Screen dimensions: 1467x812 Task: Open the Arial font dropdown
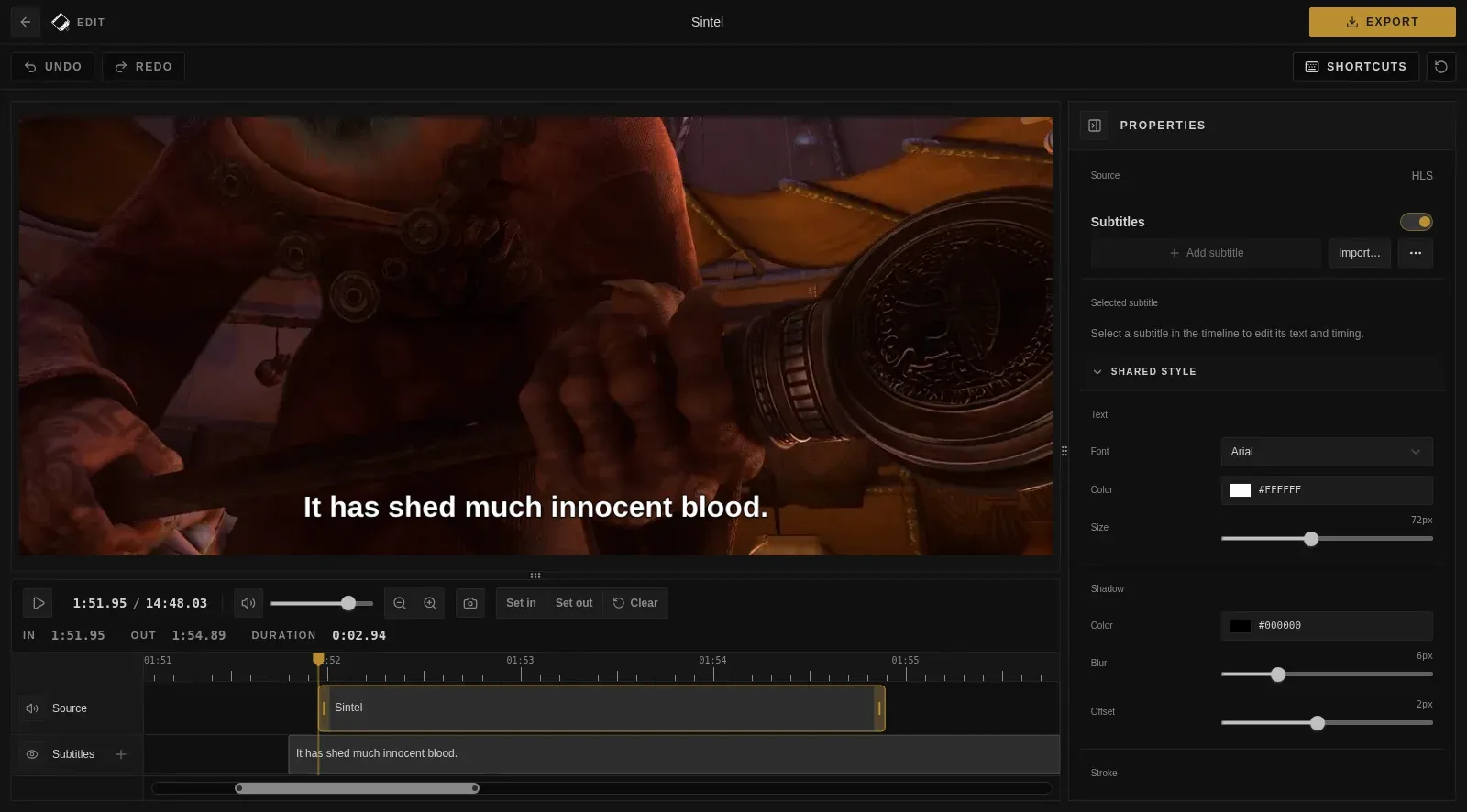[1327, 452]
